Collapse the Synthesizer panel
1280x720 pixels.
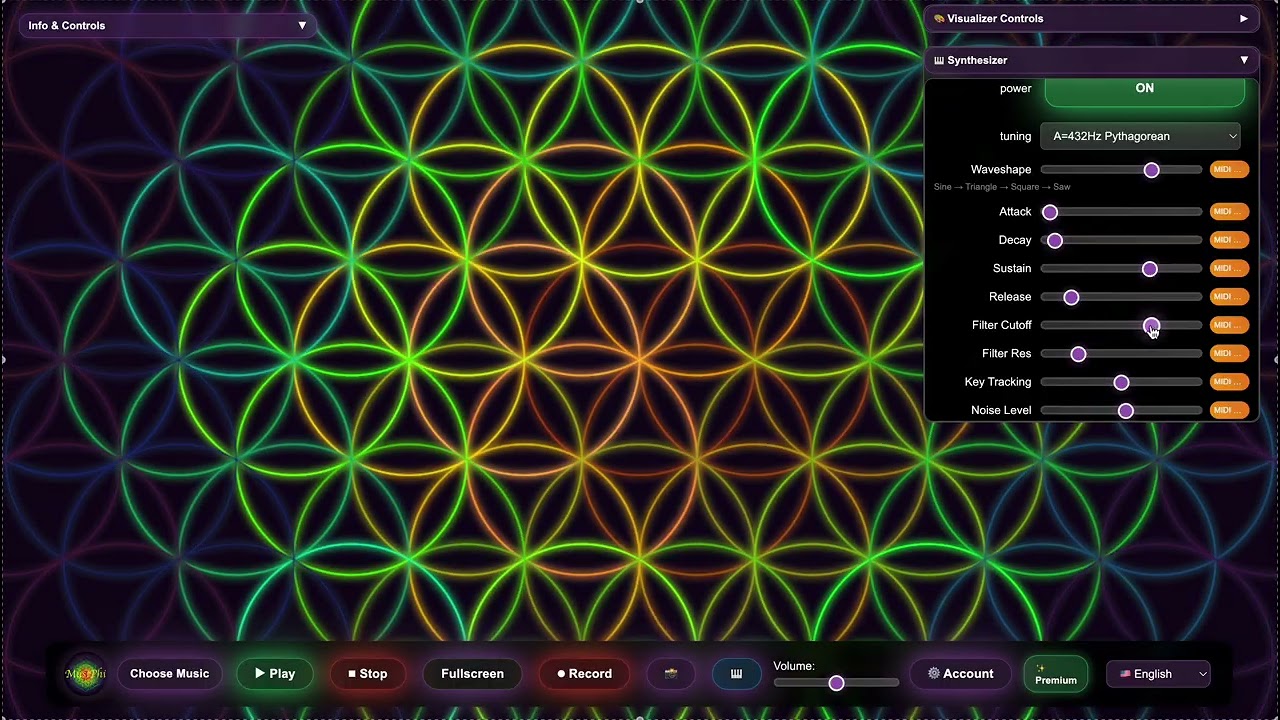pyautogui.click(x=1091, y=60)
